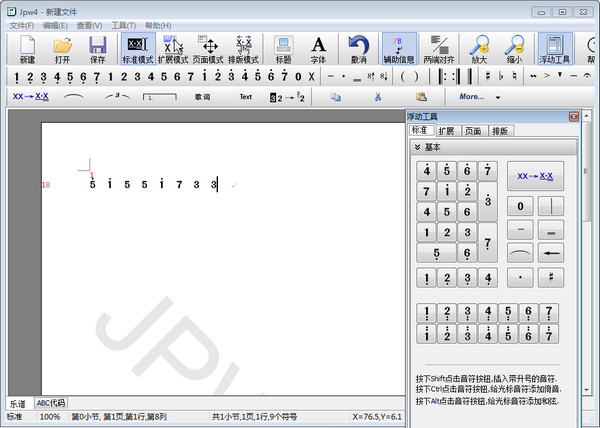Switch to 标准模式 standard mode
This screenshot has height=428, width=600.
[x=136, y=49]
